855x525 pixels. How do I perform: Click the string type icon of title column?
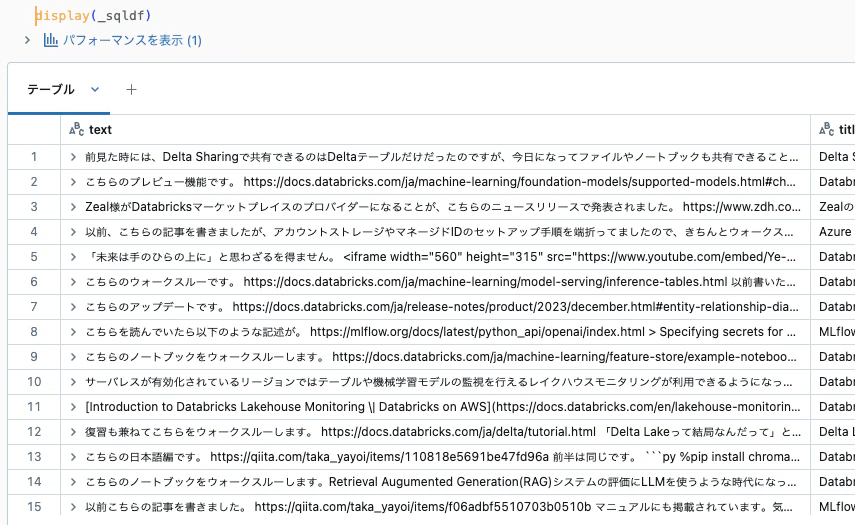[827, 130]
